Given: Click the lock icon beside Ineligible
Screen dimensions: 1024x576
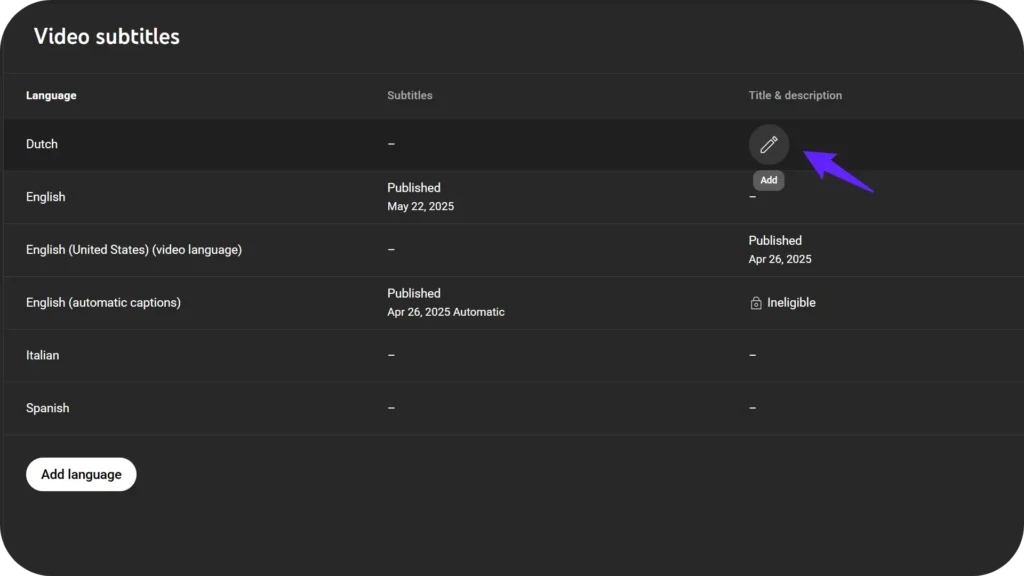Looking at the screenshot, I should [756, 303].
